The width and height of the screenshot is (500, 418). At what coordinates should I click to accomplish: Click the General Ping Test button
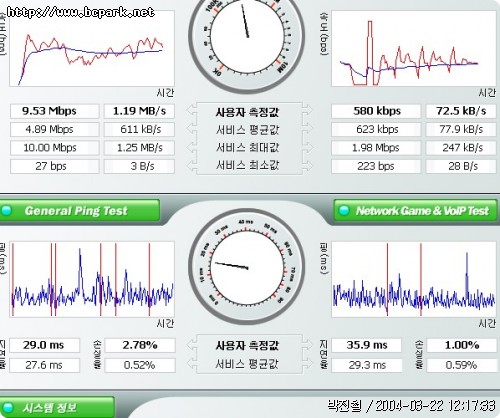tap(79, 210)
